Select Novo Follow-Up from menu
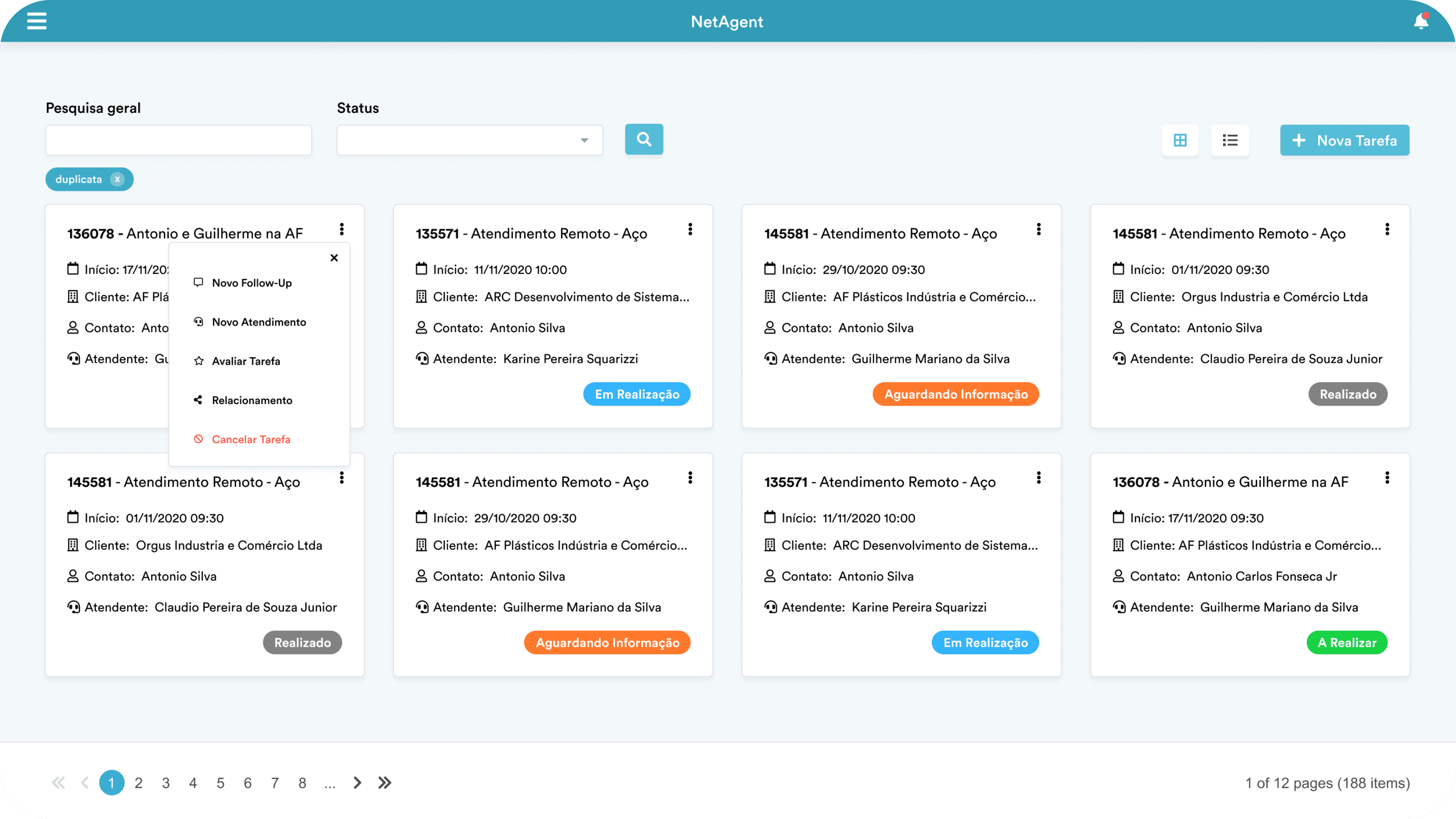 [252, 282]
